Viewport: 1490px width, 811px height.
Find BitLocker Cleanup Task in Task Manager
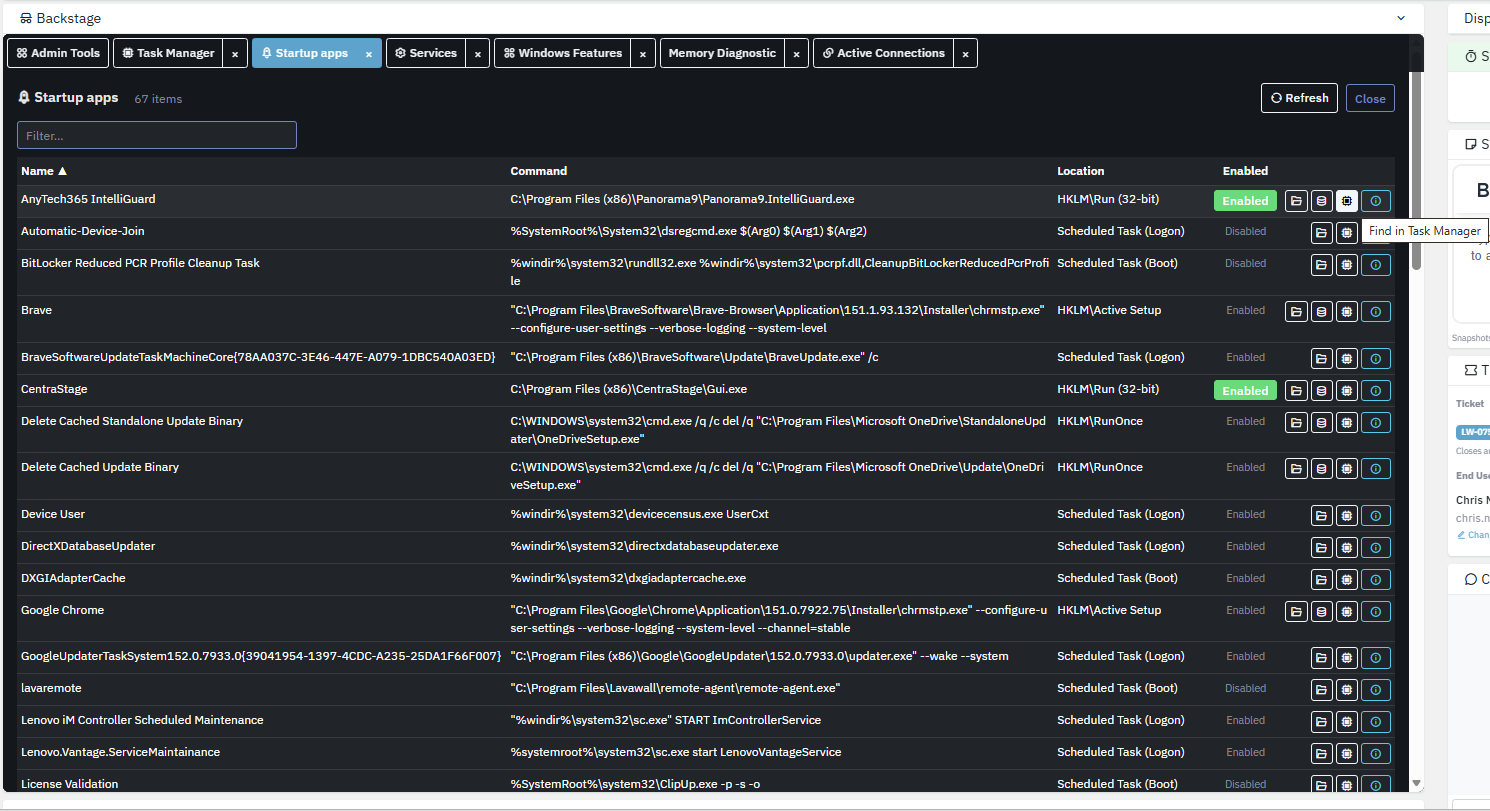1347,264
